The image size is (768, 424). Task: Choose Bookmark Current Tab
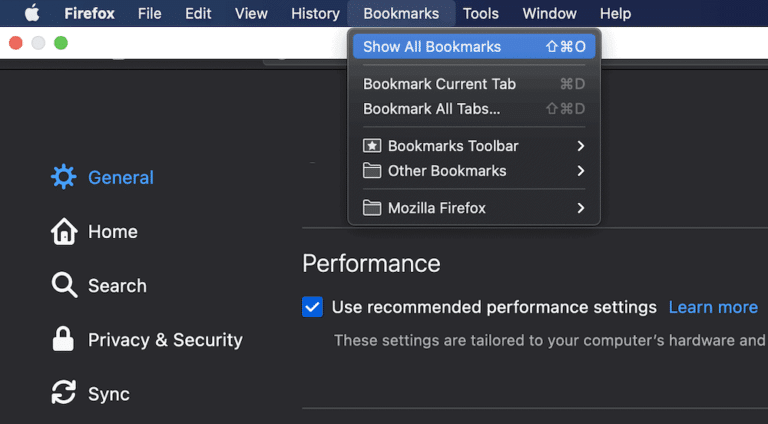[x=474, y=84]
